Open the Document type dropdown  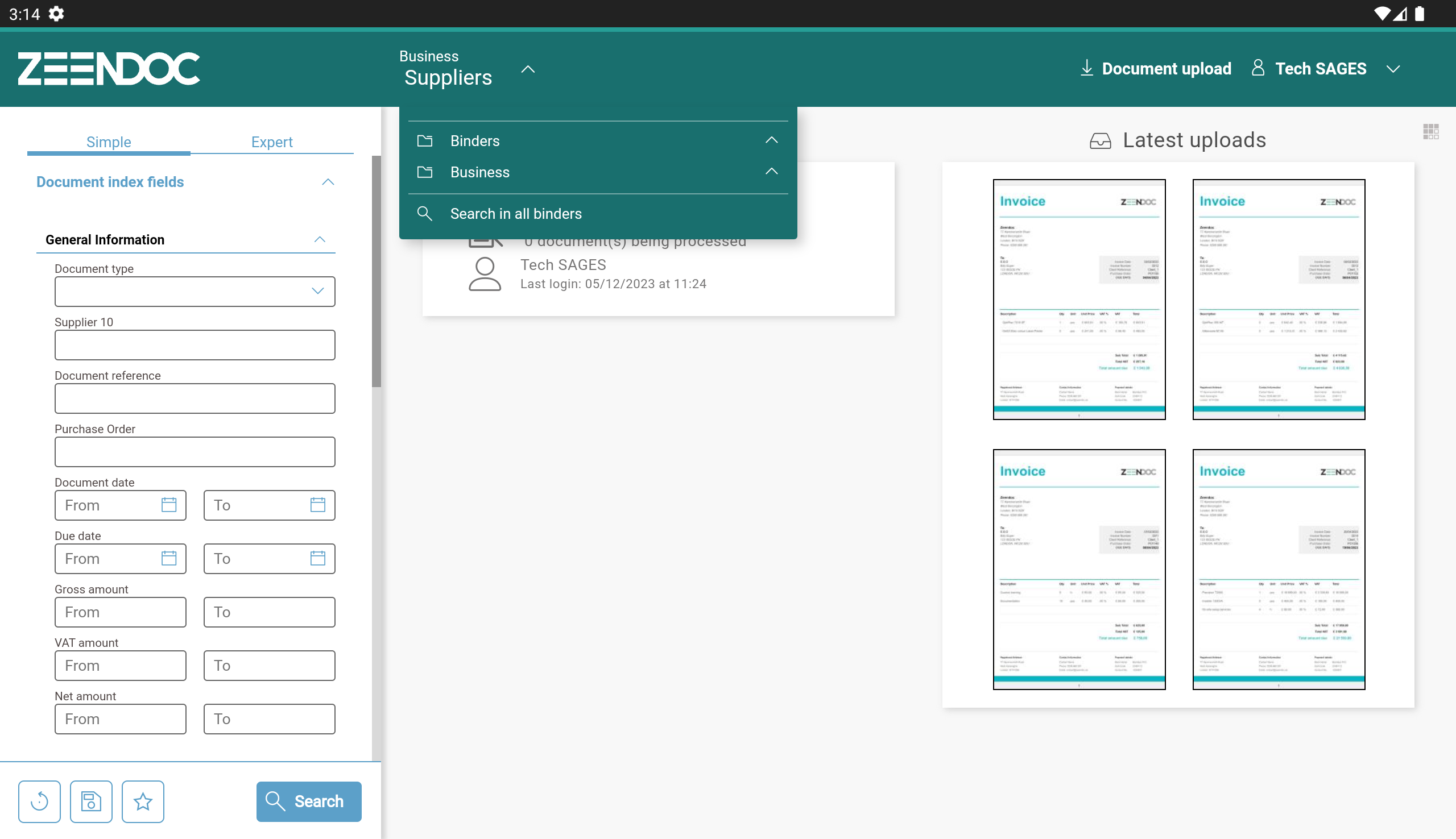click(195, 291)
